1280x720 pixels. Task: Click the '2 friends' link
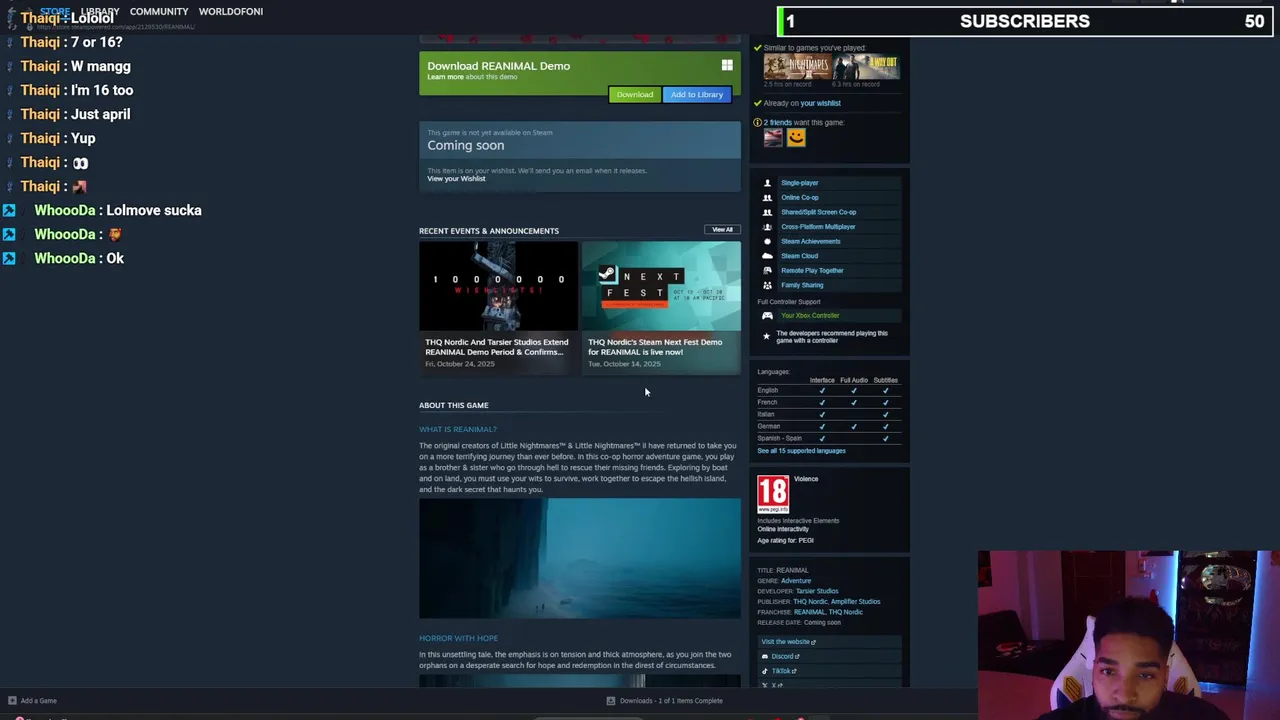tap(777, 123)
